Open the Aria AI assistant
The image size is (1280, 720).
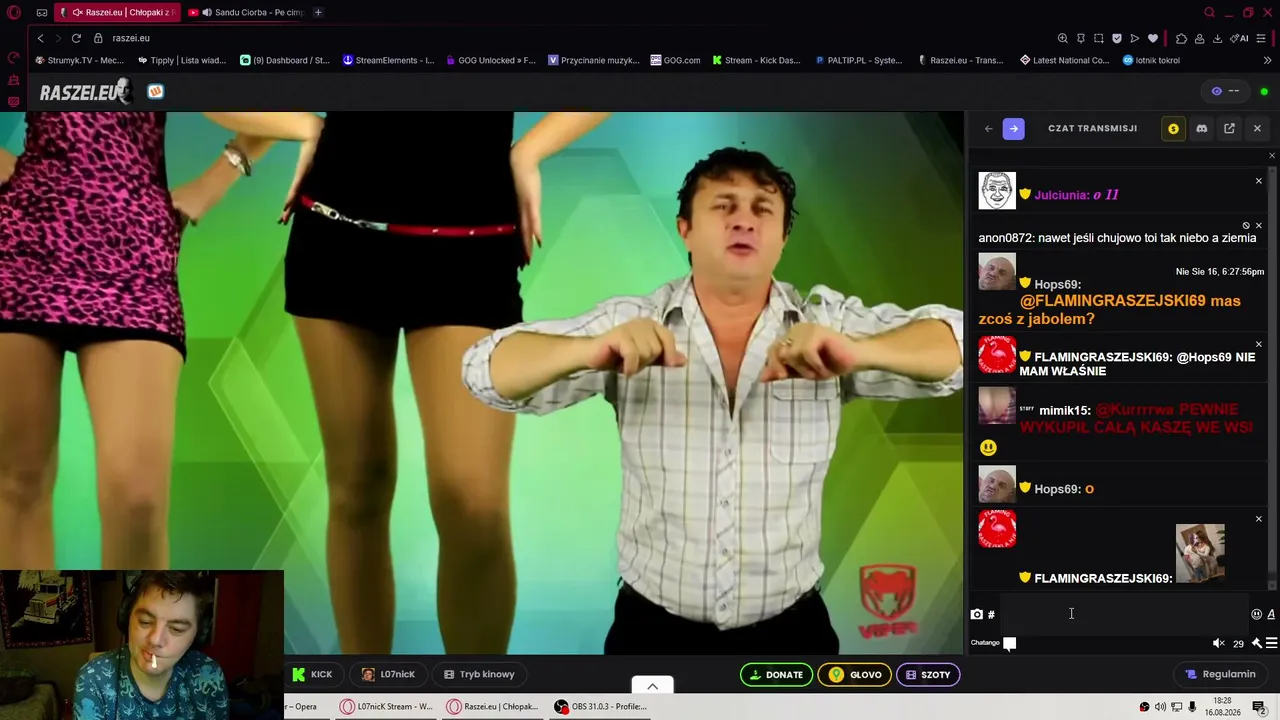pos(1239,38)
